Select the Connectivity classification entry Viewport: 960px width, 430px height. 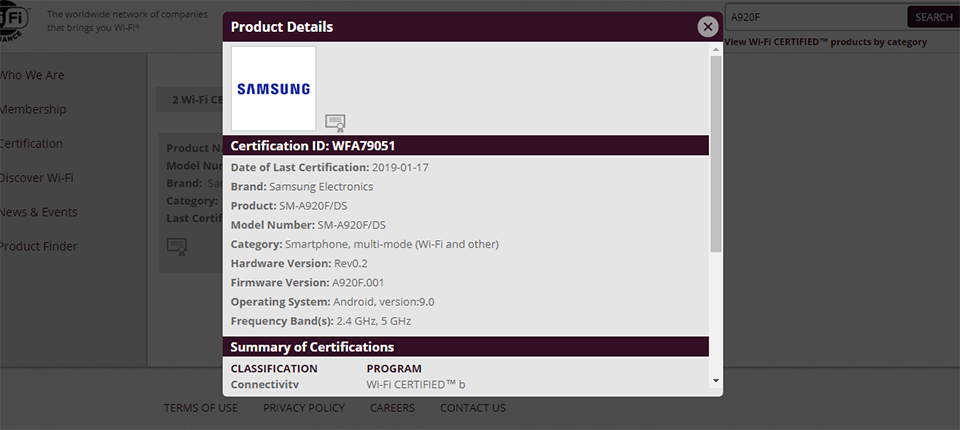(x=265, y=385)
